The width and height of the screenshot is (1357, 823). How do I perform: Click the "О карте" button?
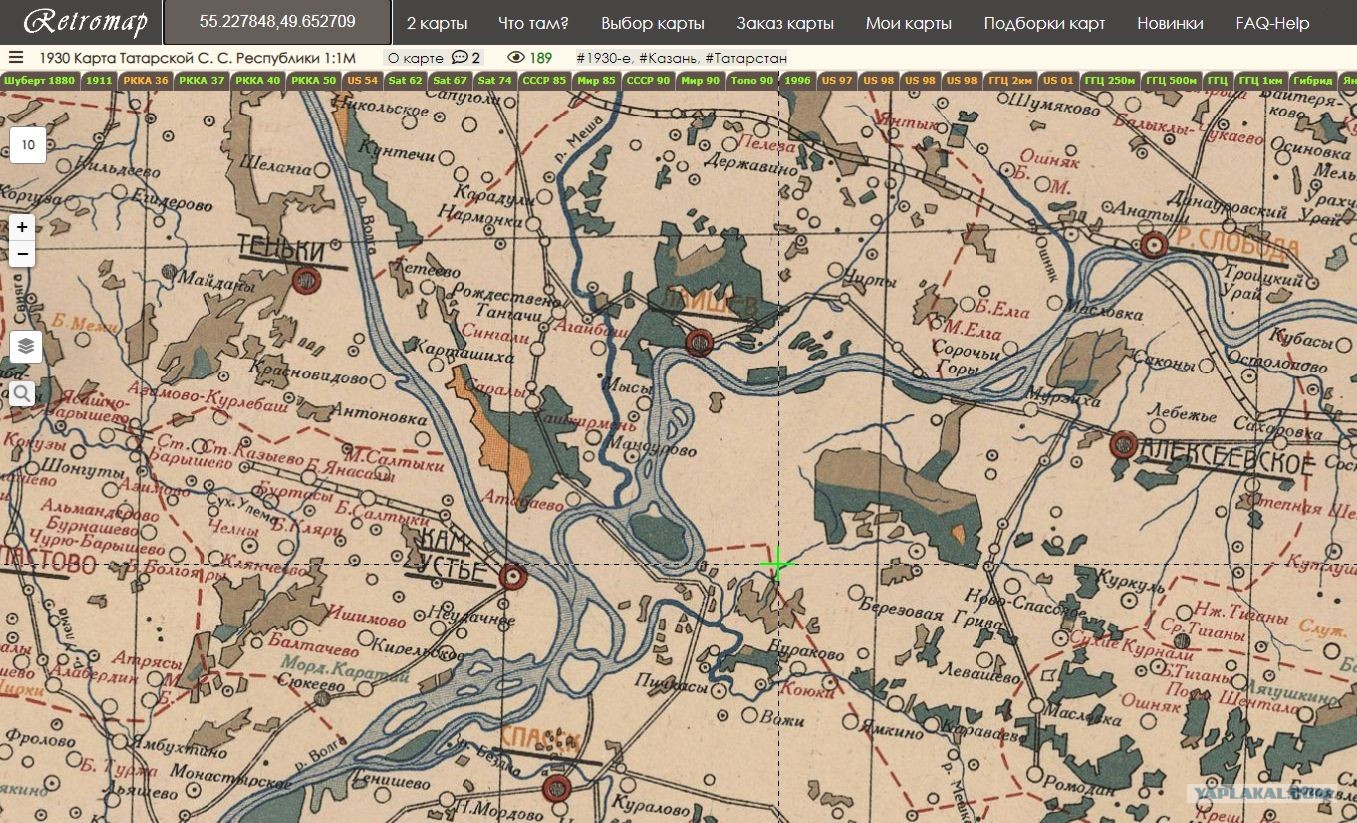click(415, 58)
